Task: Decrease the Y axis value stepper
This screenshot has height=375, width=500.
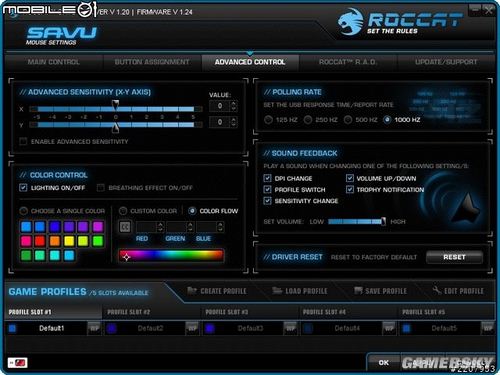Action: [x=234, y=125]
